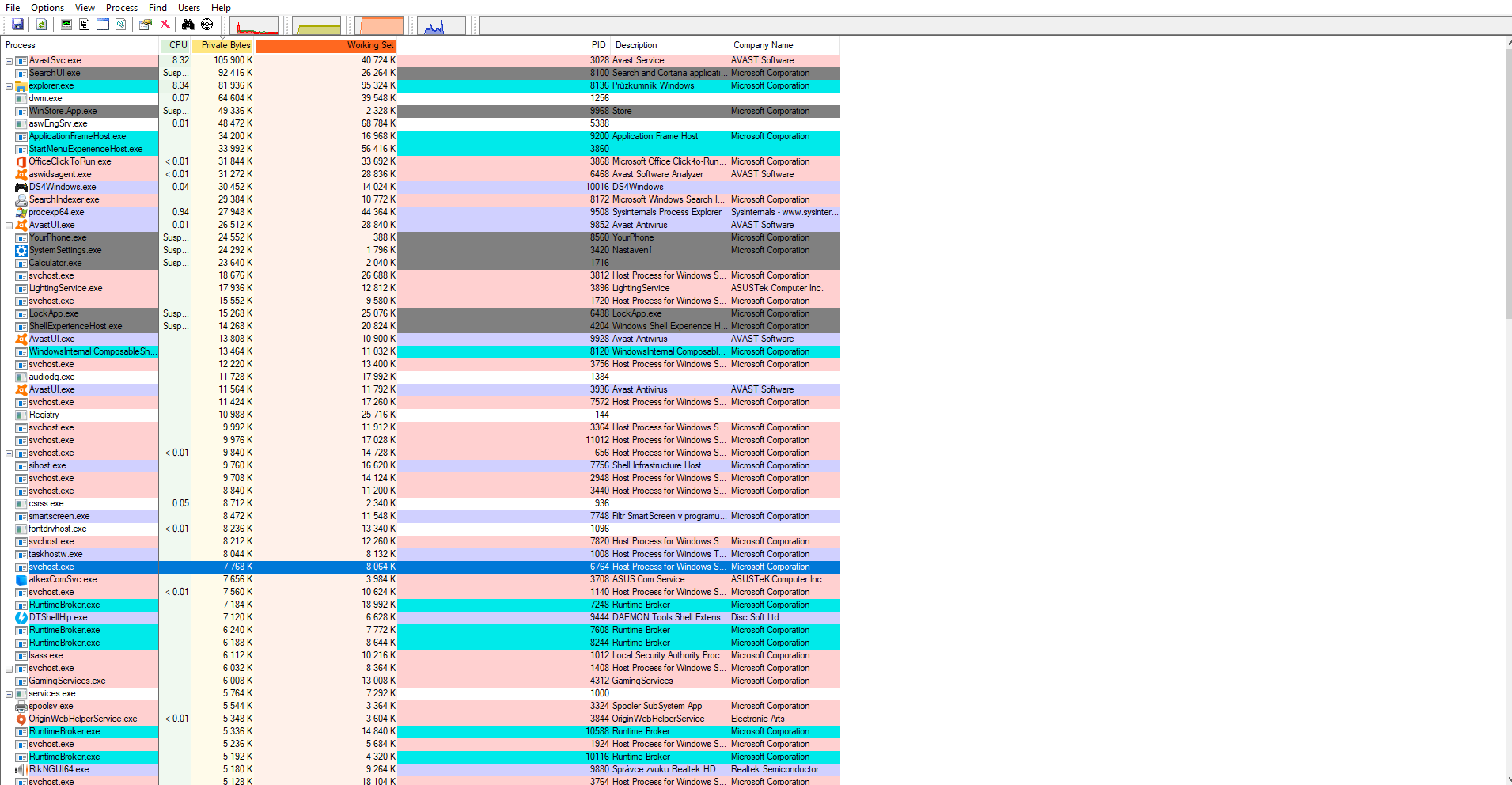Select the Registry process row
This screenshot has width=1512, height=785.
[x=420, y=415]
